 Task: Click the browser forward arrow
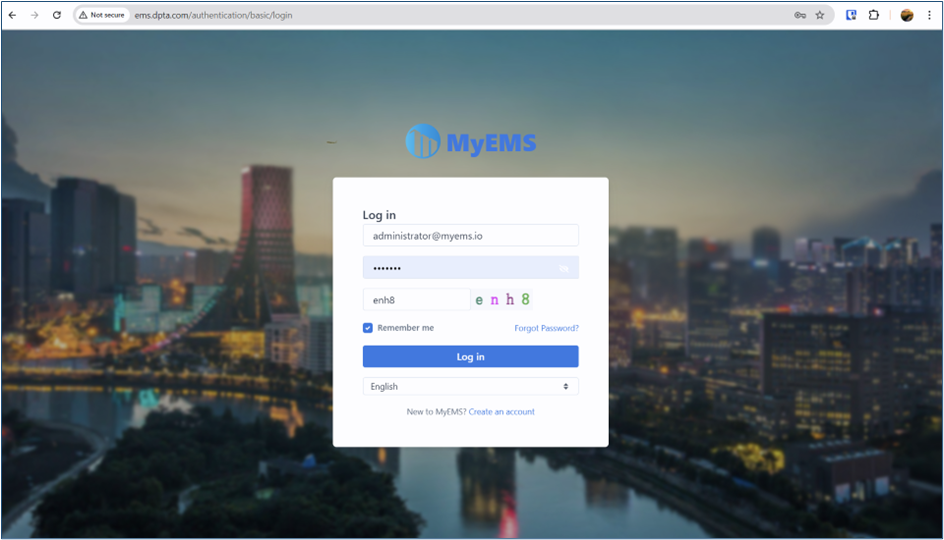(34, 15)
